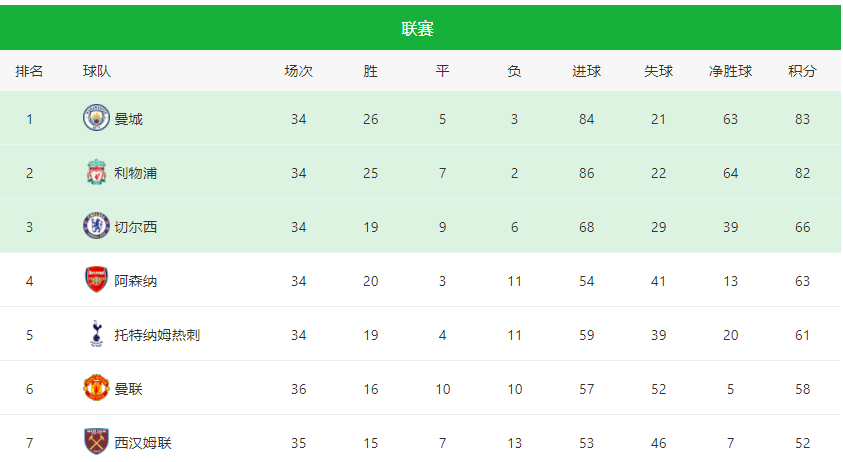Click the Chelsea club crest
Screen dimensions: 843x462
[x=96, y=227]
